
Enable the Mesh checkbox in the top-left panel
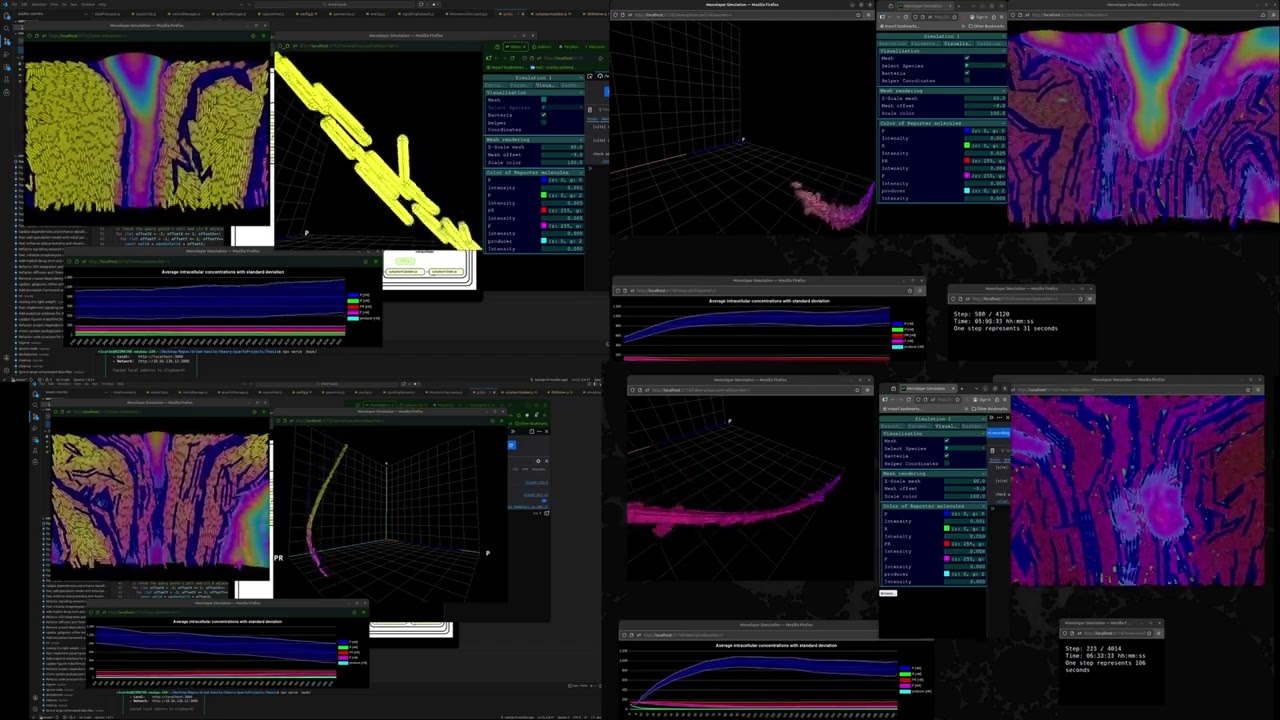544,100
